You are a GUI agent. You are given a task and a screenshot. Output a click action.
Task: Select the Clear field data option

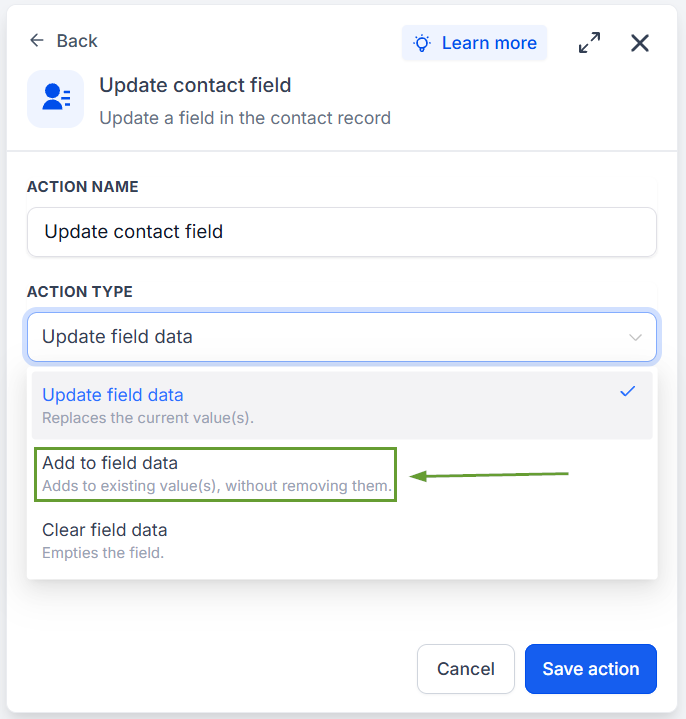click(342, 541)
